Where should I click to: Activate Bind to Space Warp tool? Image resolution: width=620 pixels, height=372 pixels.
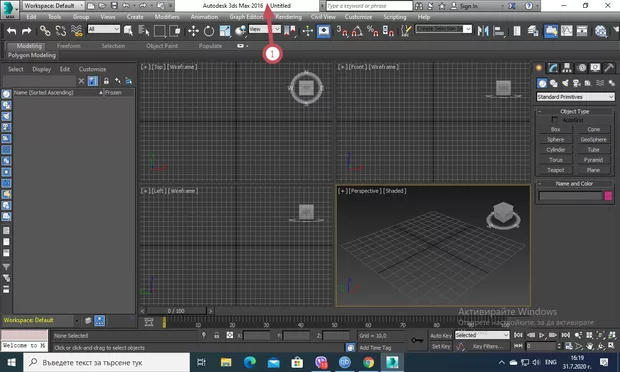coord(76,31)
